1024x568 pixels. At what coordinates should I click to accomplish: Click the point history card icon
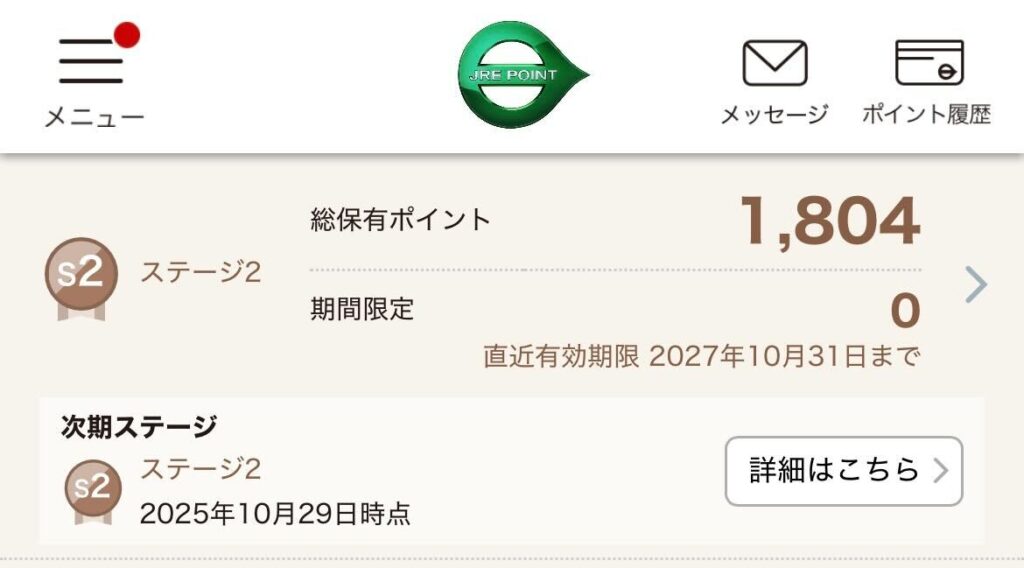click(x=928, y=63)
